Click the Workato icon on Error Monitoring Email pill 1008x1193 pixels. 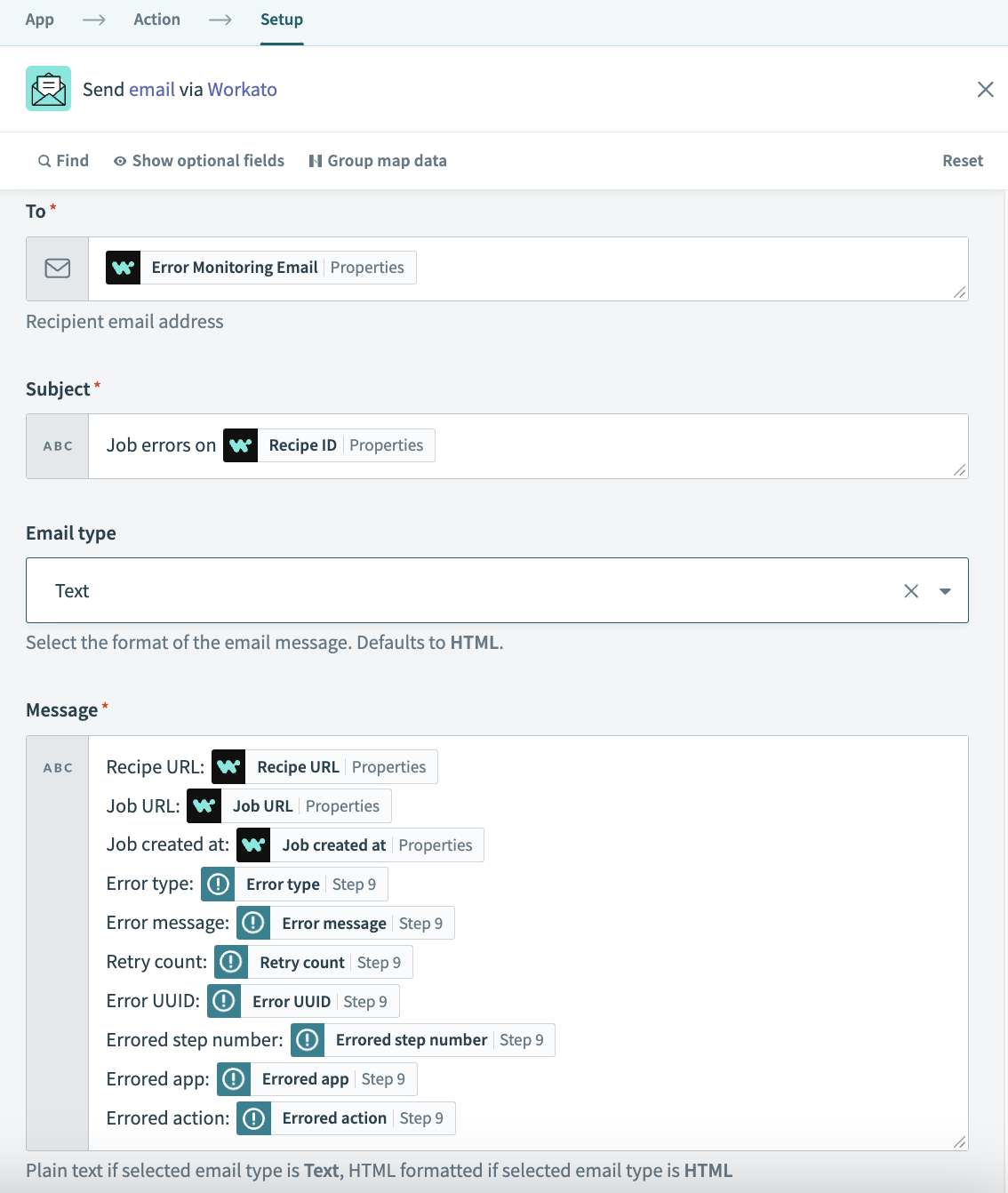(x=123, y=267)
